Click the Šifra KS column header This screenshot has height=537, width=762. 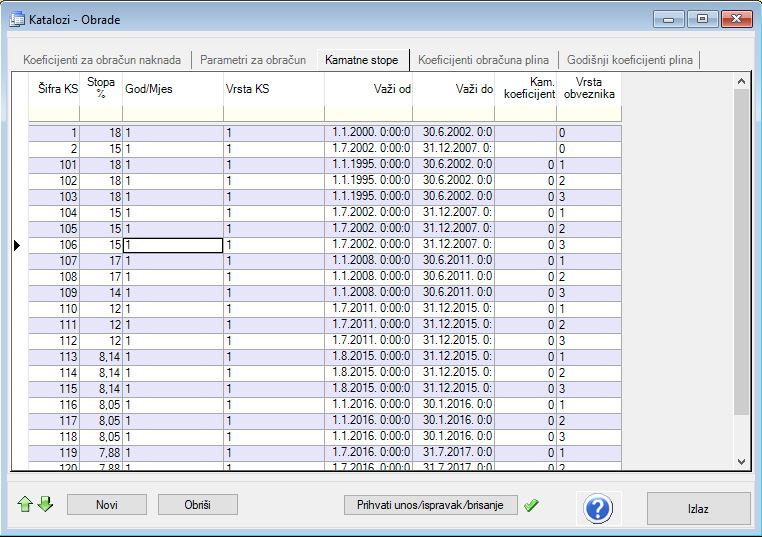click(x=54, y=89)
